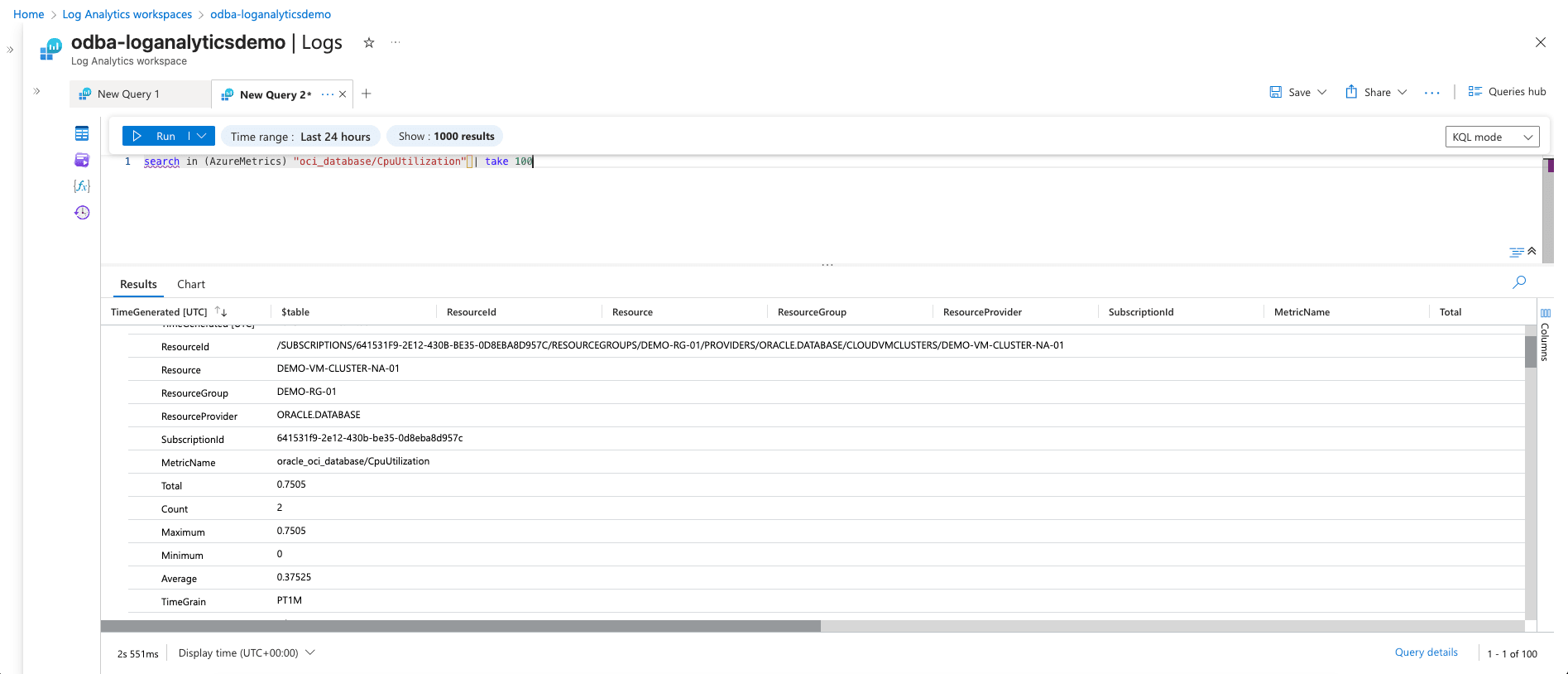The width and height of the screenshot is (1568, 674).
Task: Open odba-loganalyticsdemo breadcrumb link
Action: tap(271, 14)
